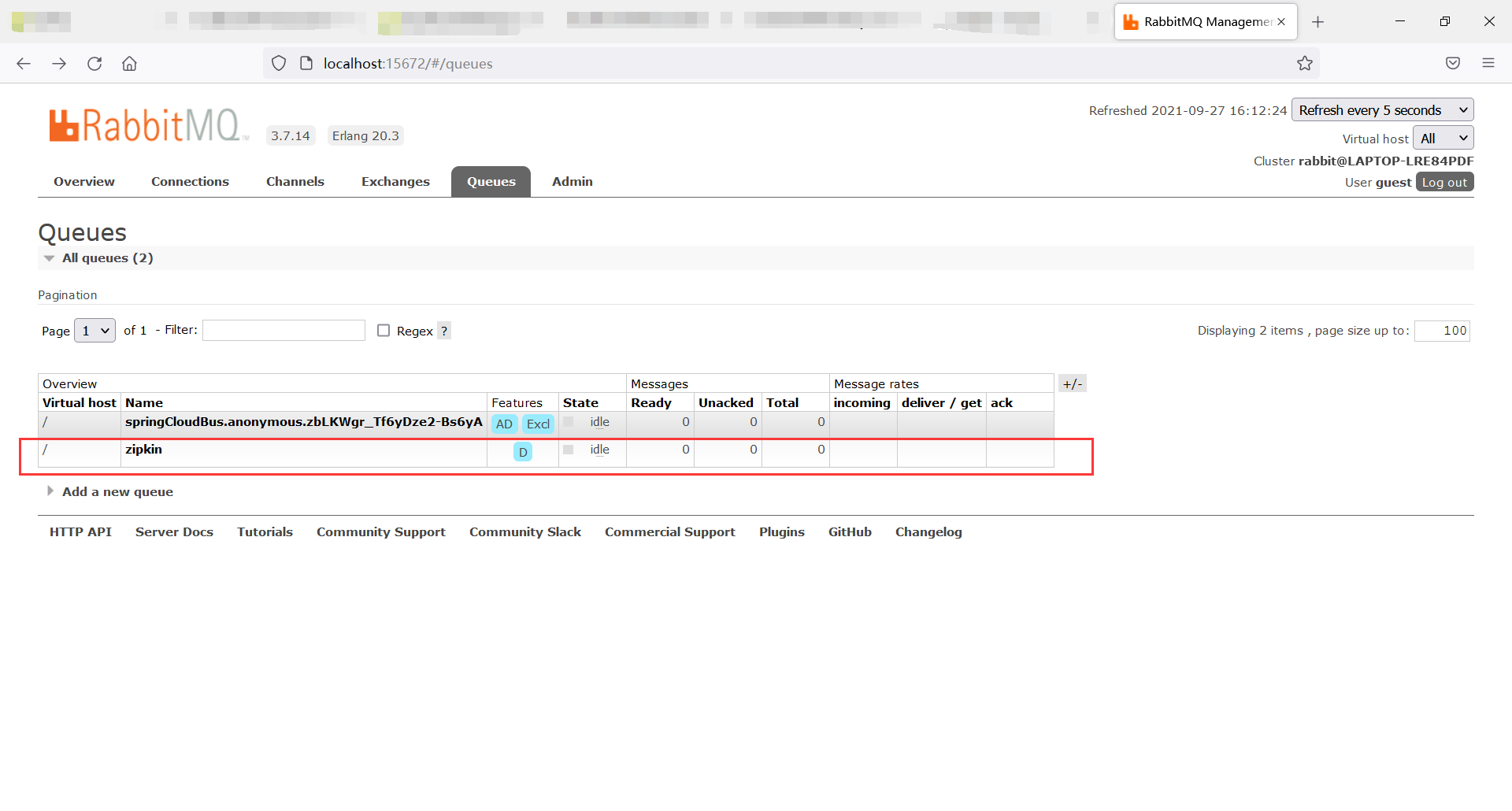Focus the queue Filter text field
The height and width of the screenshot is (811, 1512).
click(283, 331)
